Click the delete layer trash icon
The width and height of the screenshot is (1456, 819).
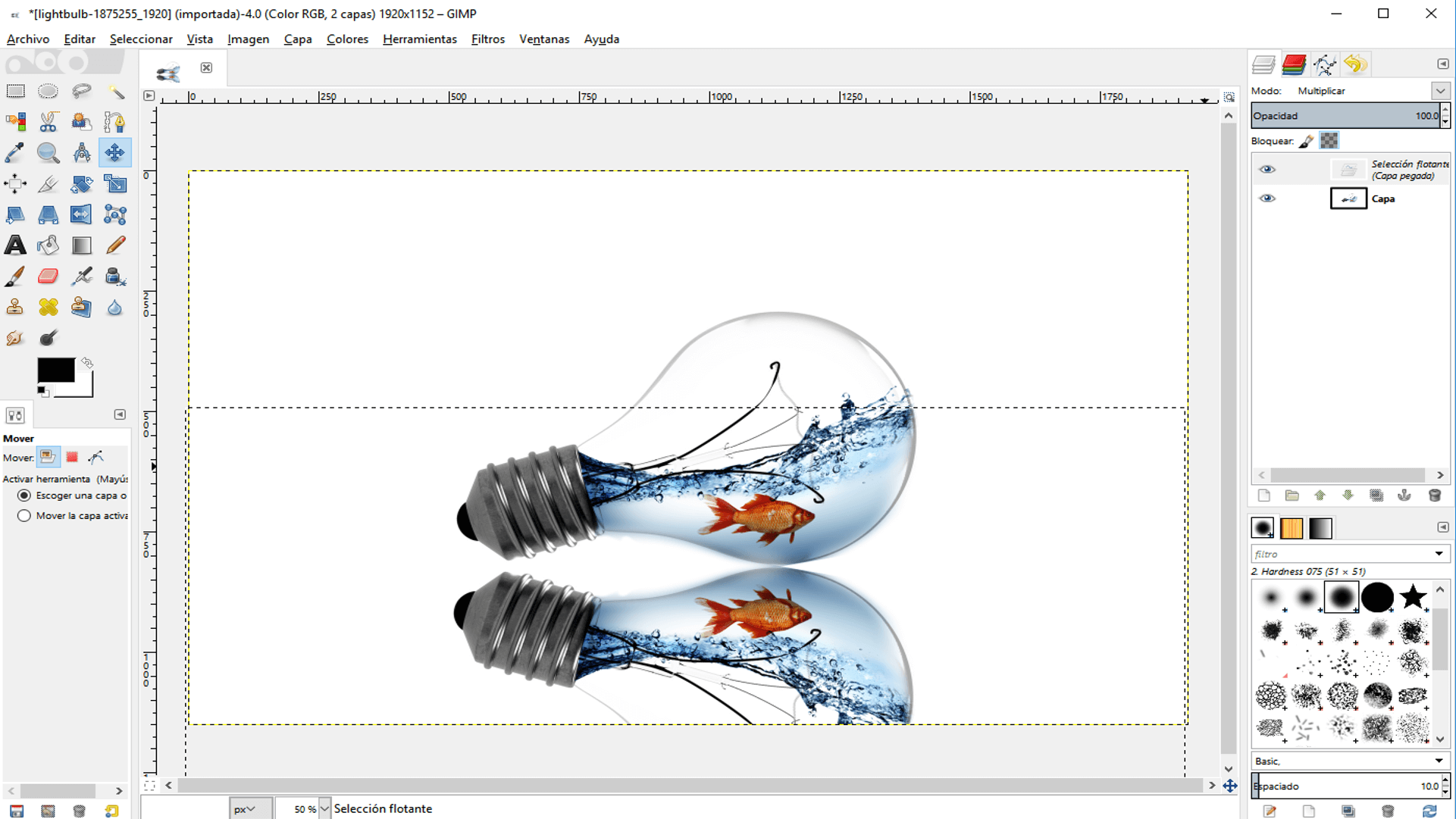pos(1434,495)
